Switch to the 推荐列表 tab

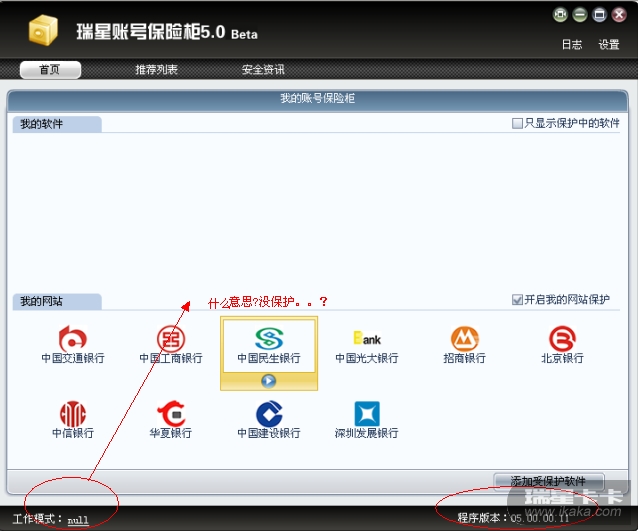click(x=156, y=70)
